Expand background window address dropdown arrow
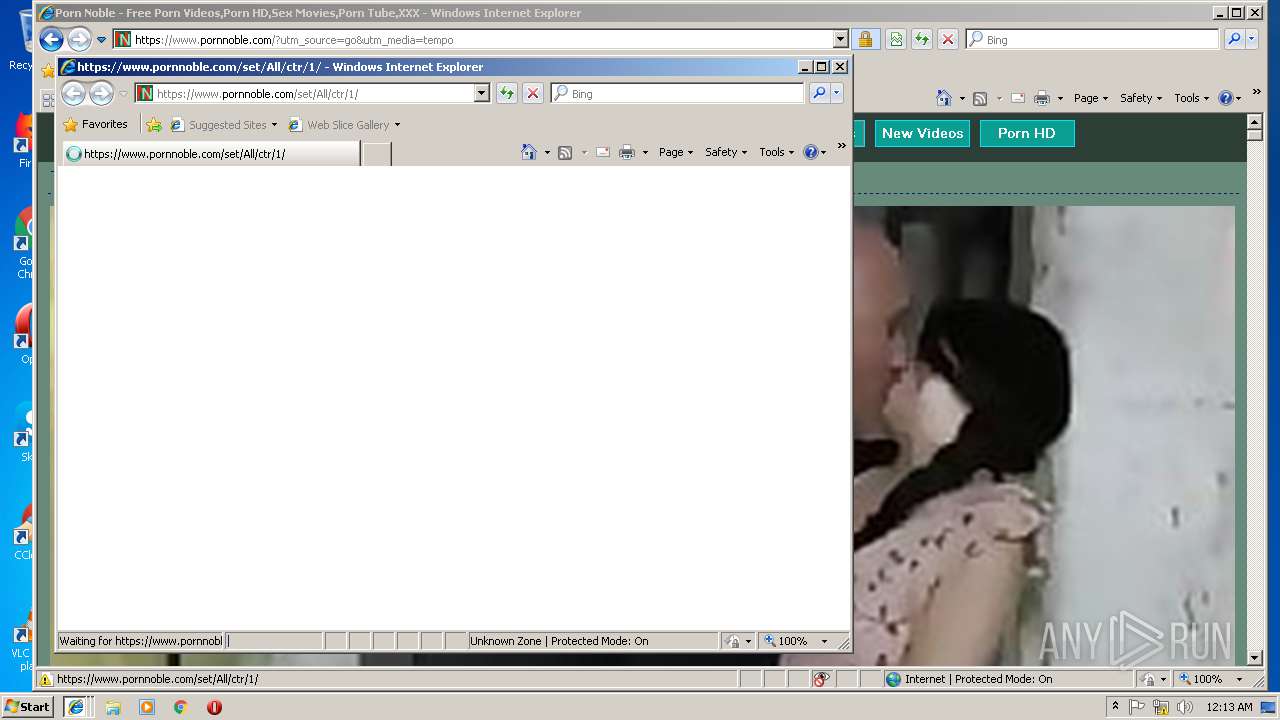This screenshot has width=1280, height=720. [841, 40]
